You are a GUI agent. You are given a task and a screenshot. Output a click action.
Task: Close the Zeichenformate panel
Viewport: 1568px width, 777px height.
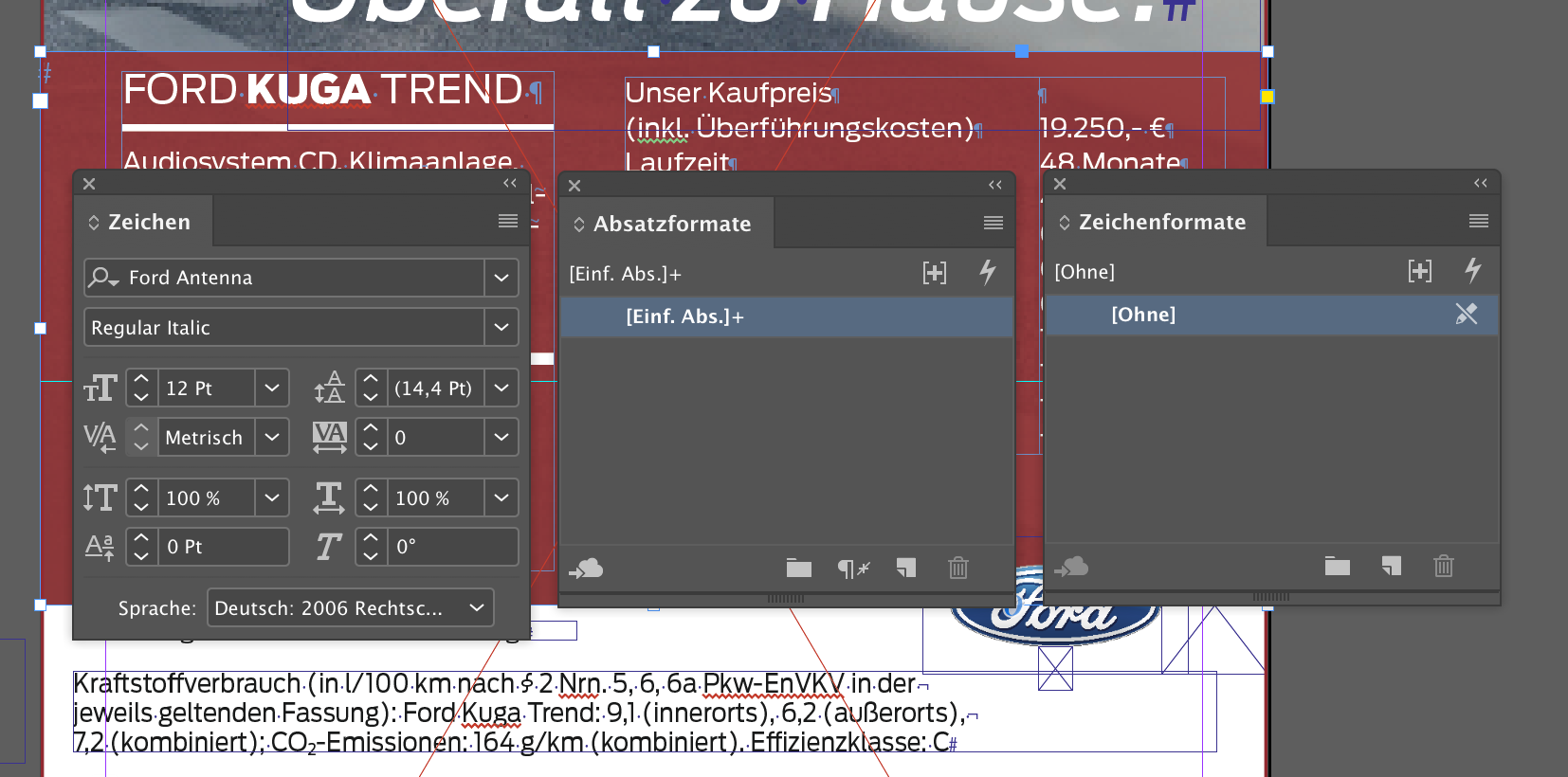[x=1060, y=184]
